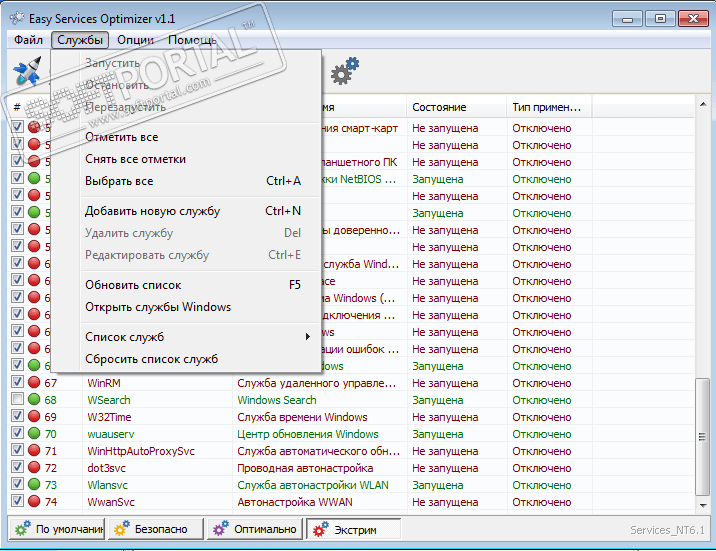Check the WSearch row checkbox

17,399
